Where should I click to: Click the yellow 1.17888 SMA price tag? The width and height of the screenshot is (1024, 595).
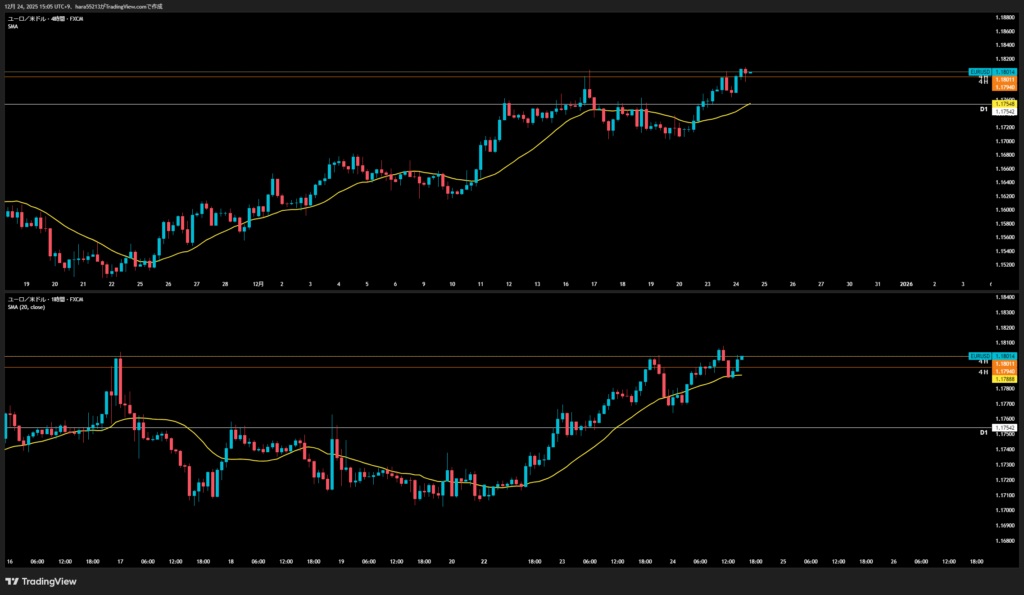(1005, 379)
